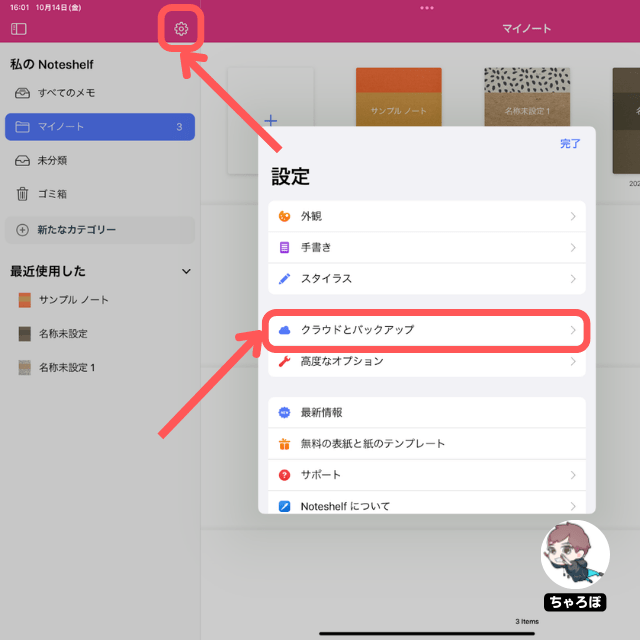Open サンプル ノート notebook cover thumbnail

click(x=399, y=97)
